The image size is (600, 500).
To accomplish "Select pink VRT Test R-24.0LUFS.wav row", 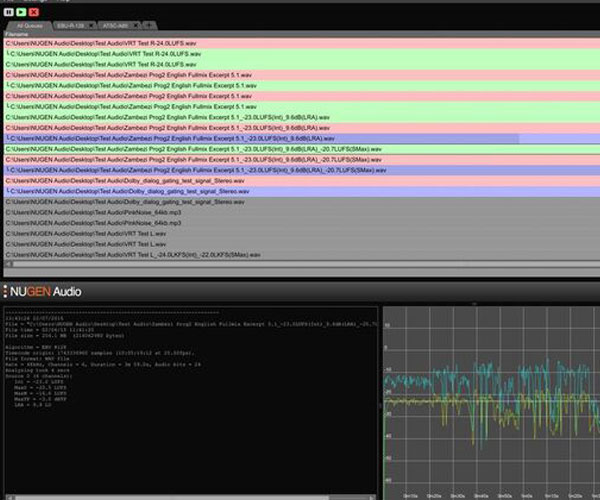I will coord(302,43).
